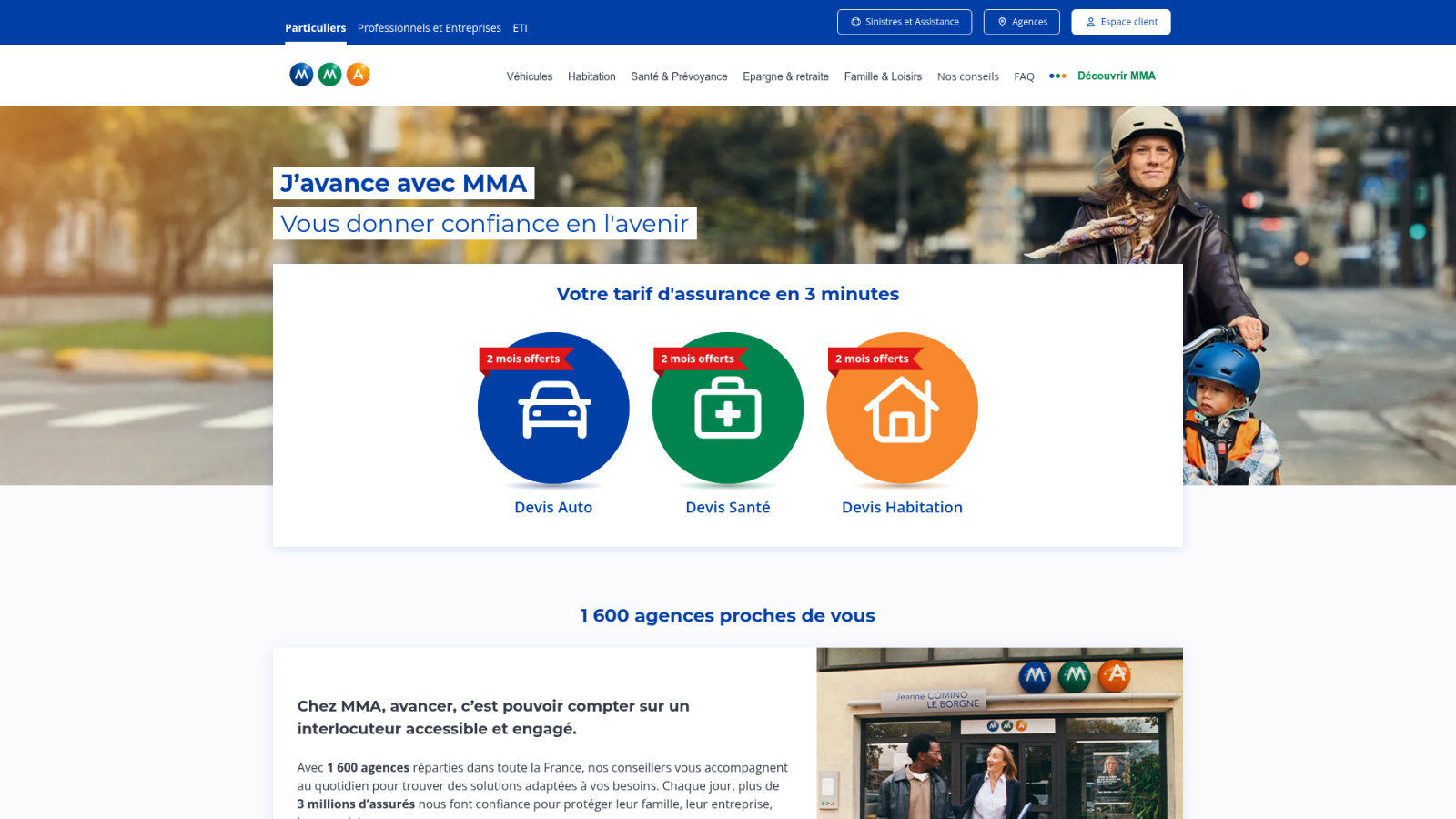Click the user icon in Espace client

pos(1090,22)
